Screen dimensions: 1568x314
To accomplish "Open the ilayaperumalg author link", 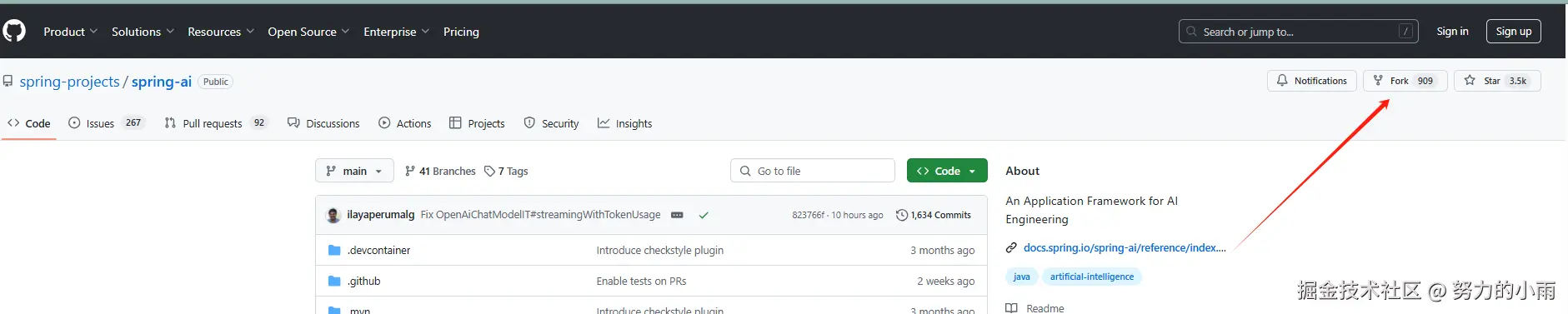I will [x=380, y=215].
